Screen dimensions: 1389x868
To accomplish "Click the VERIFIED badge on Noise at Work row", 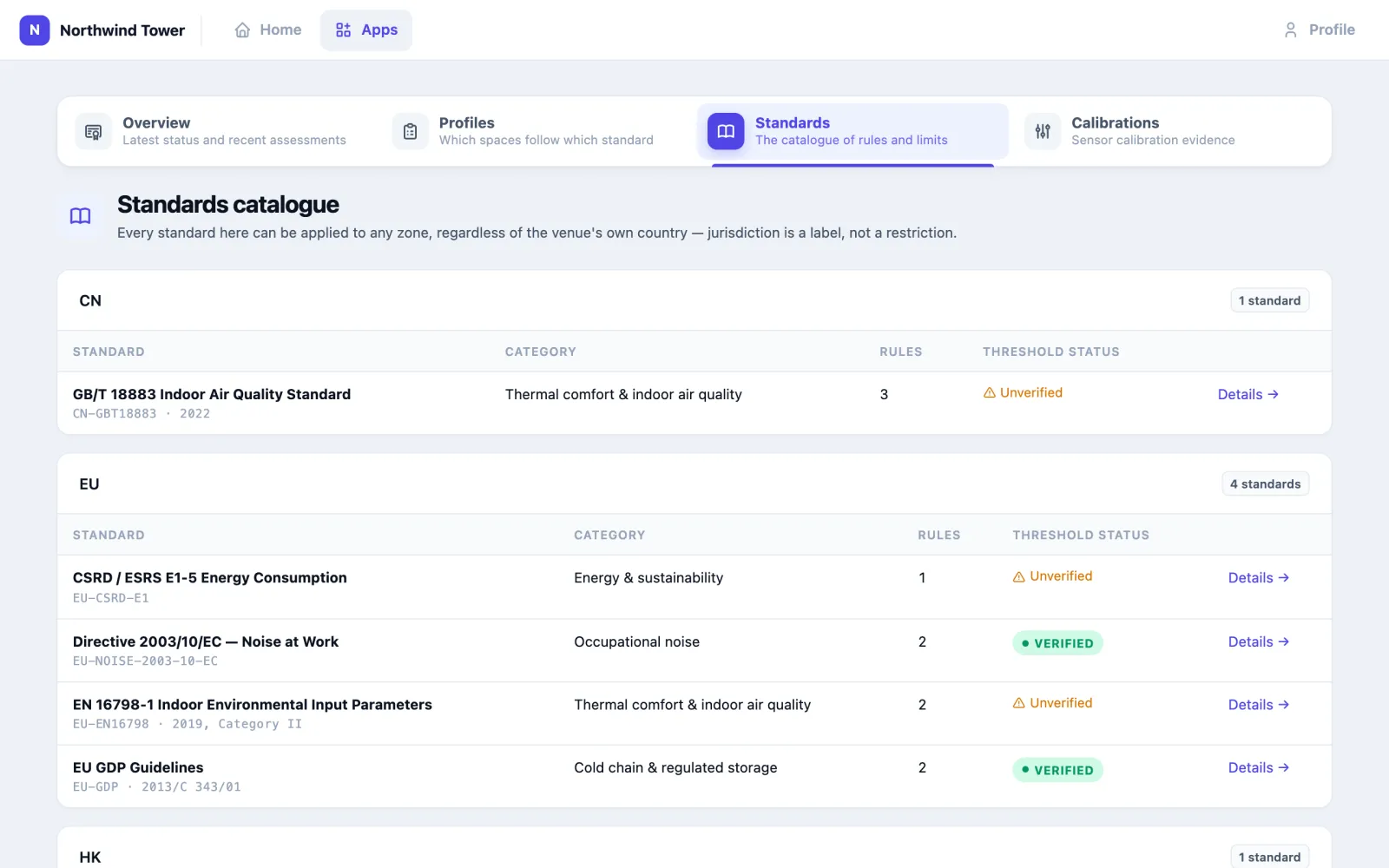I will (1057, 643).
